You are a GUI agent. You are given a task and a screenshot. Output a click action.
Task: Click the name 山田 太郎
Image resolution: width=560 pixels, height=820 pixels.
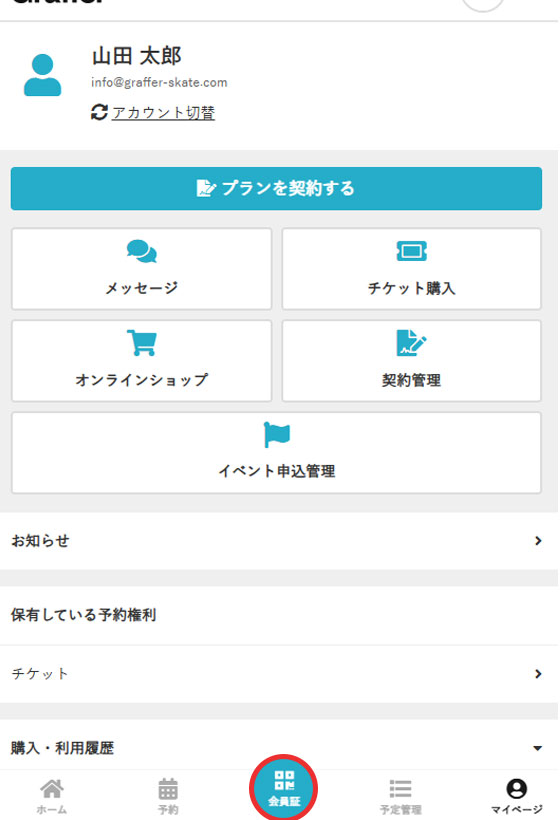point(136,56)
